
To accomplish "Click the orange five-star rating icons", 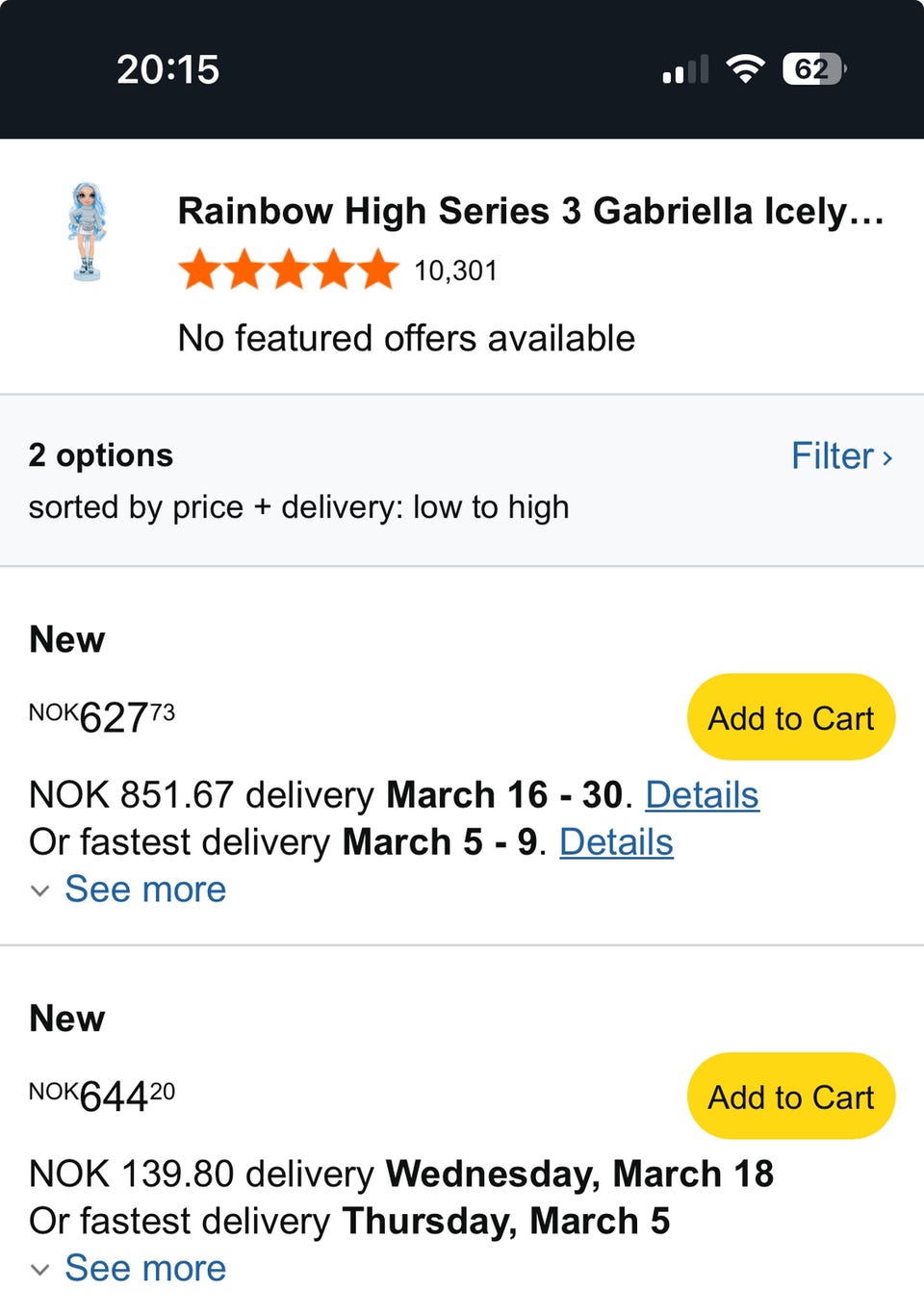I will (288, 270).
